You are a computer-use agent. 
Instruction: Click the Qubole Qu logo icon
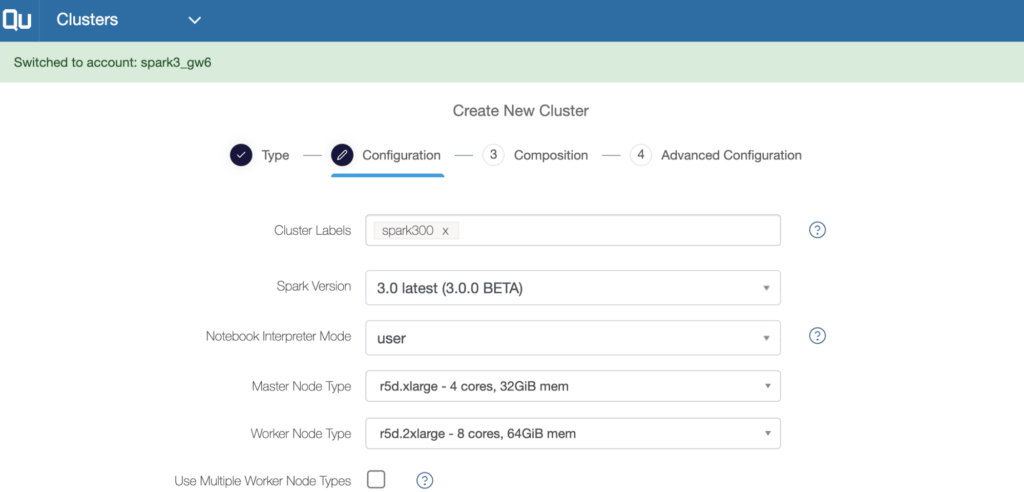16,20
